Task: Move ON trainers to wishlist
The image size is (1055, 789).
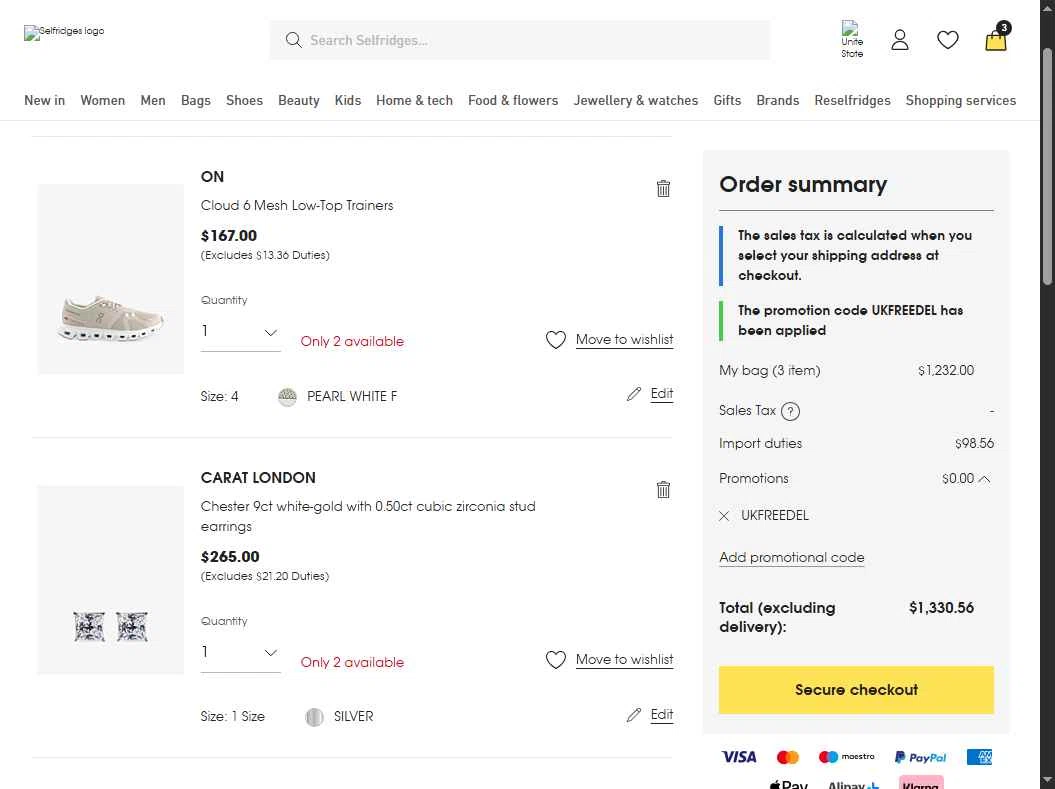Action: (624, 340)
